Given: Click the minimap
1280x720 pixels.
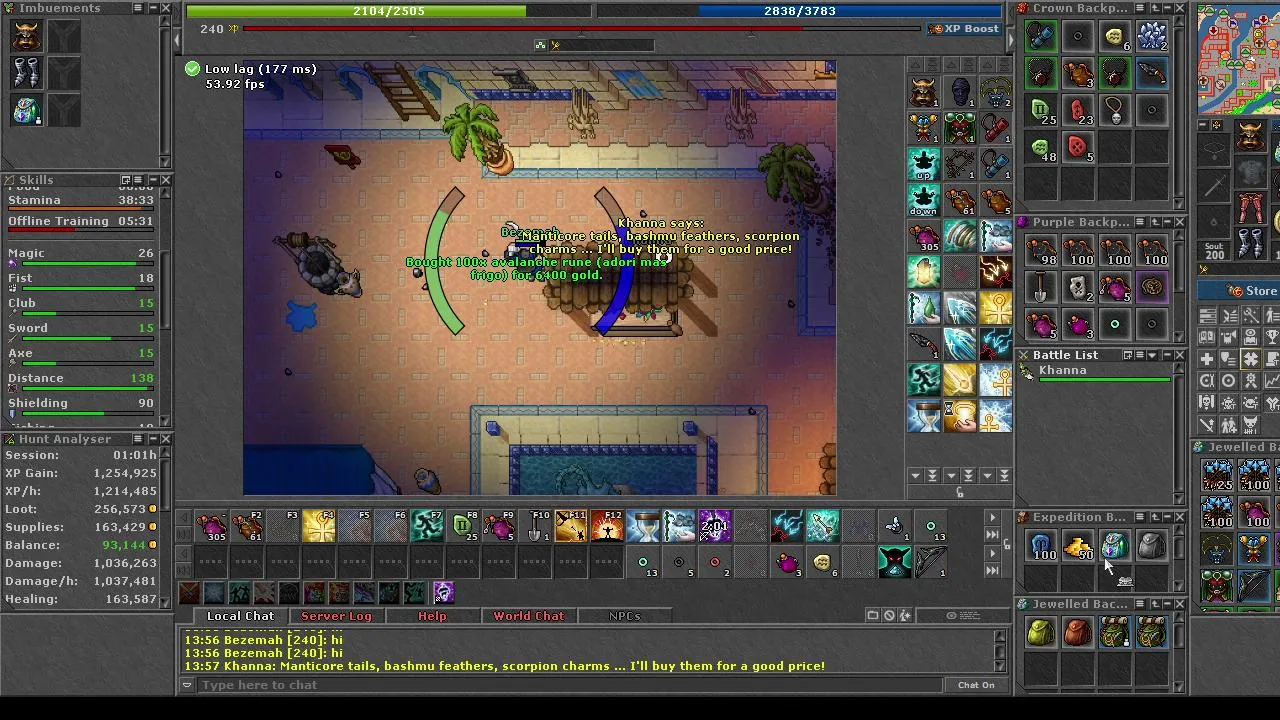Looking at the screenshot, I should (1239, 60).
